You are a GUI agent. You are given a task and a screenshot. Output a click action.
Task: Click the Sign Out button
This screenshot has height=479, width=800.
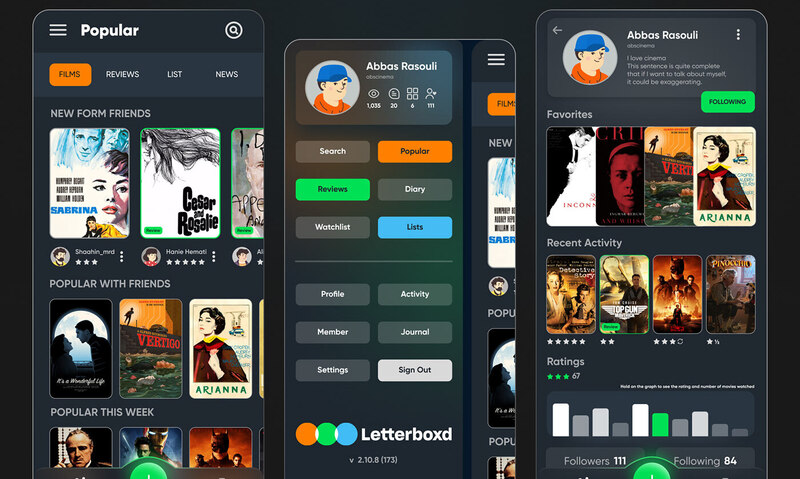tap(415, 370)
